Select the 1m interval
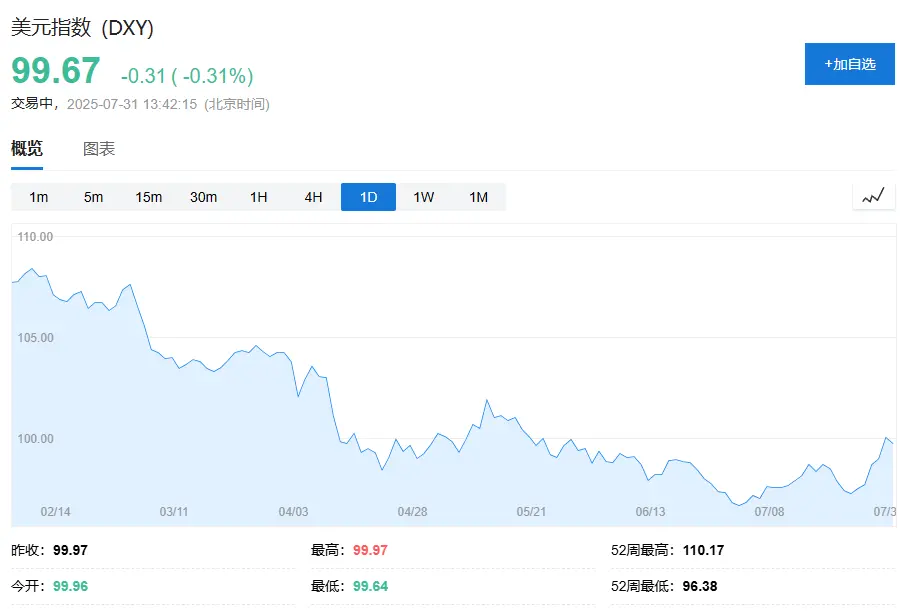 (x=39, y=197)
